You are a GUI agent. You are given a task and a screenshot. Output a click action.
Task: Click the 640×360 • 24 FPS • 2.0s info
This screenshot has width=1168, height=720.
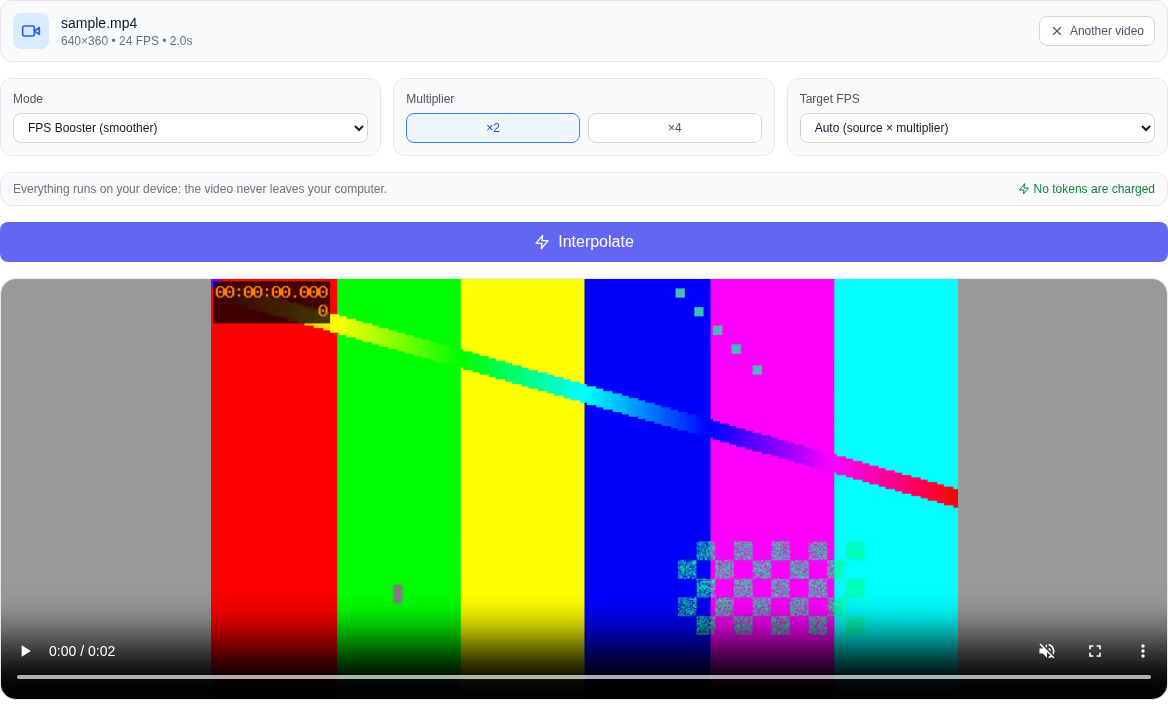pyautogui.click(x=127, y=41)
